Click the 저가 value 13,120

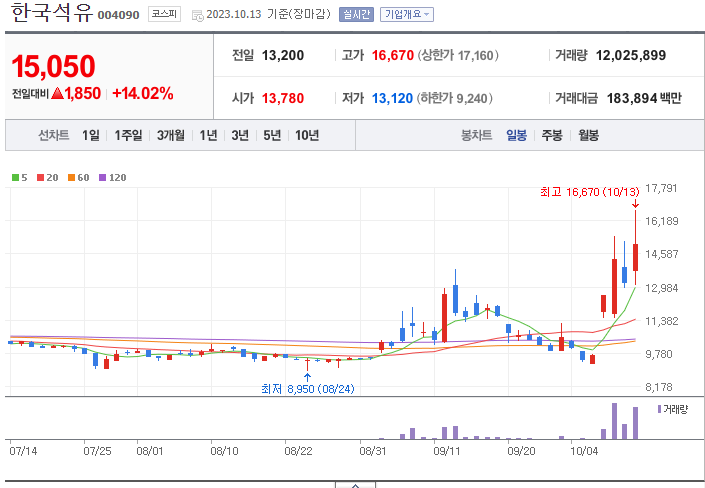tap(392, 98)
